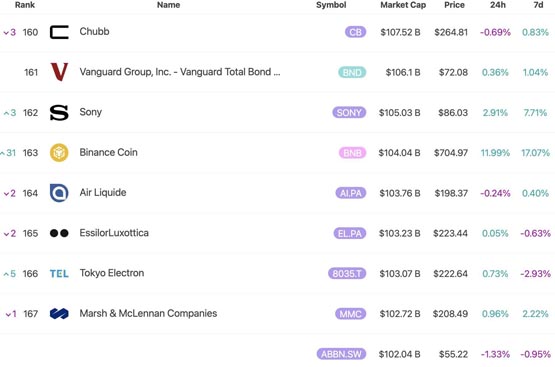Sort by the 24h column header
The image size is (555, 367).
coord(498,5)
